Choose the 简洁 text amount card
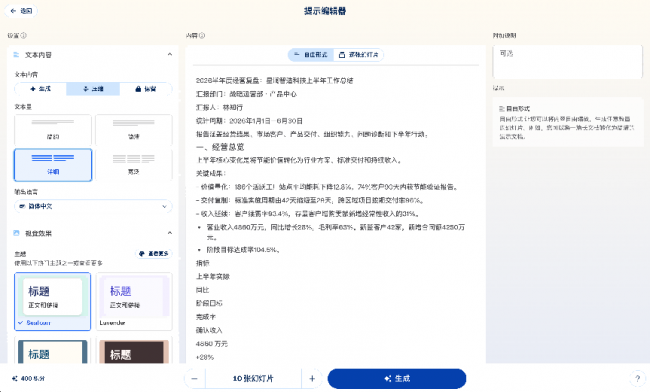This screenshot has width=650, height=392. [133, 130]
